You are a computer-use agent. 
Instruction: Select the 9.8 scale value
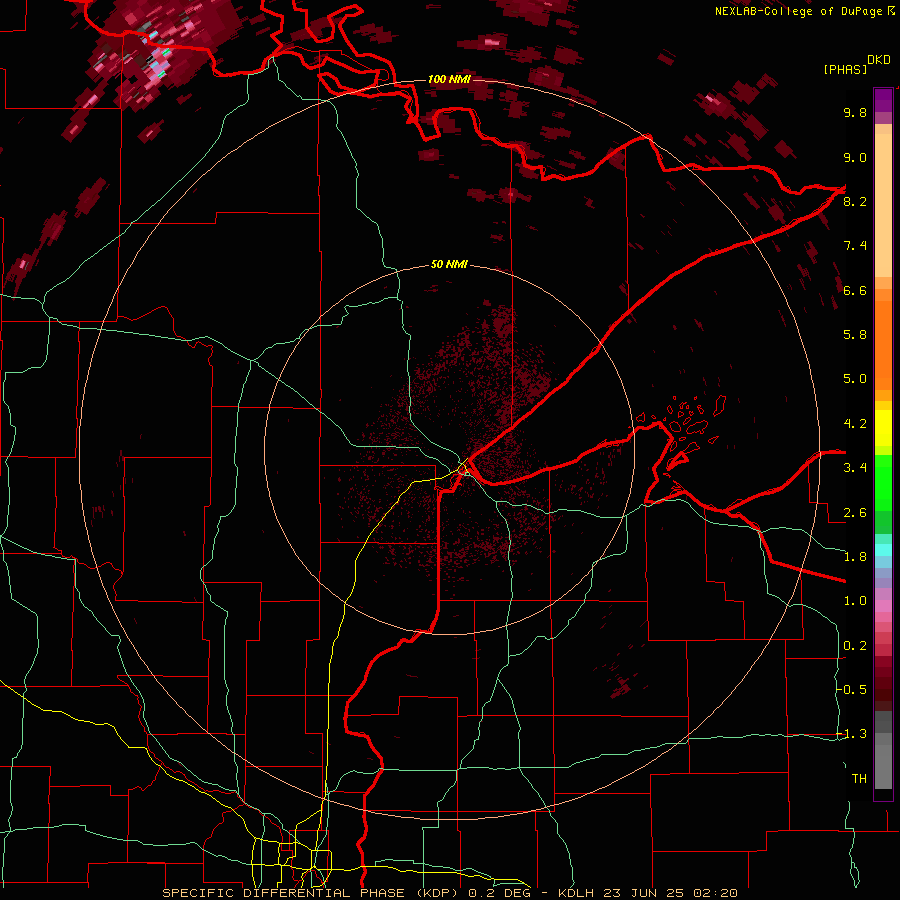(x=855, y=112)
